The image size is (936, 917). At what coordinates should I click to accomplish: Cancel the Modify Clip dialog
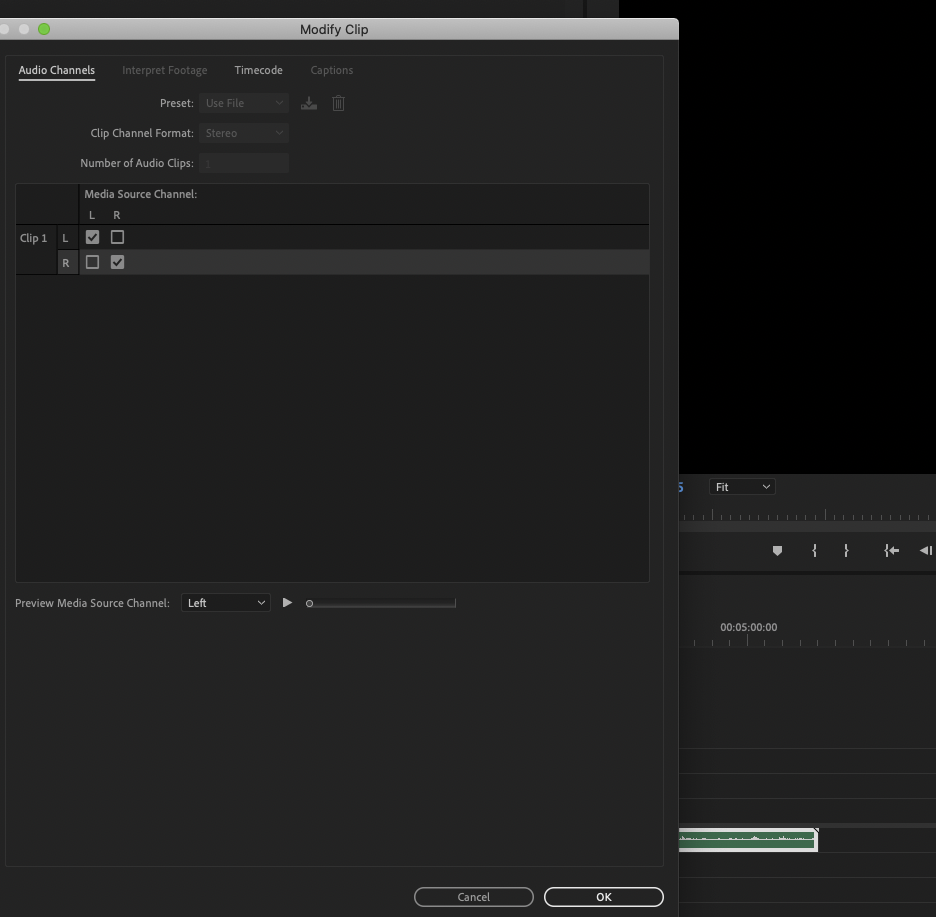[x=473, y=896]
